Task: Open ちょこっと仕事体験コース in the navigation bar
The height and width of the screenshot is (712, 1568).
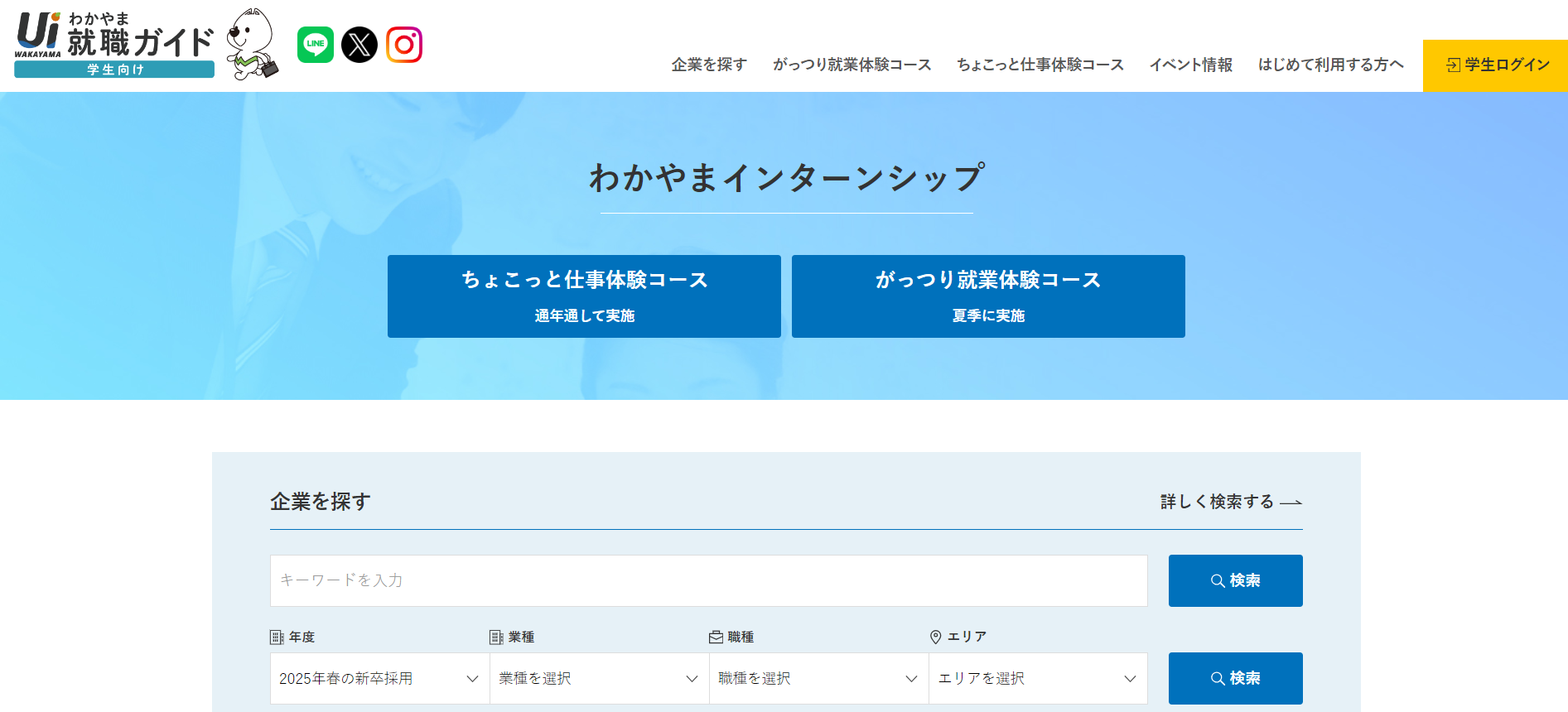Action: click(x=1040, y=65)
